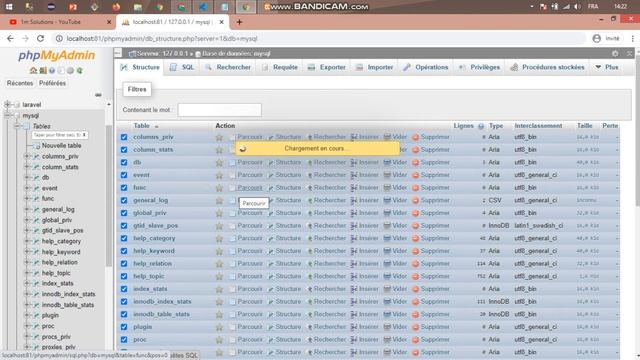The height and width of the screenshot is (360, 640).
Task: Star the db table as favorite
Action: click(x=219, y=163)
